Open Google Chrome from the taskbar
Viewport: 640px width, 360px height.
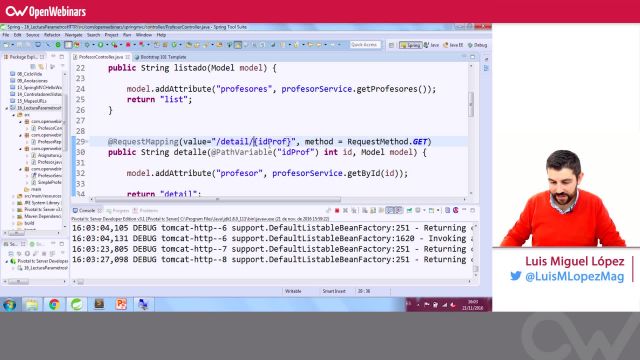54,304
